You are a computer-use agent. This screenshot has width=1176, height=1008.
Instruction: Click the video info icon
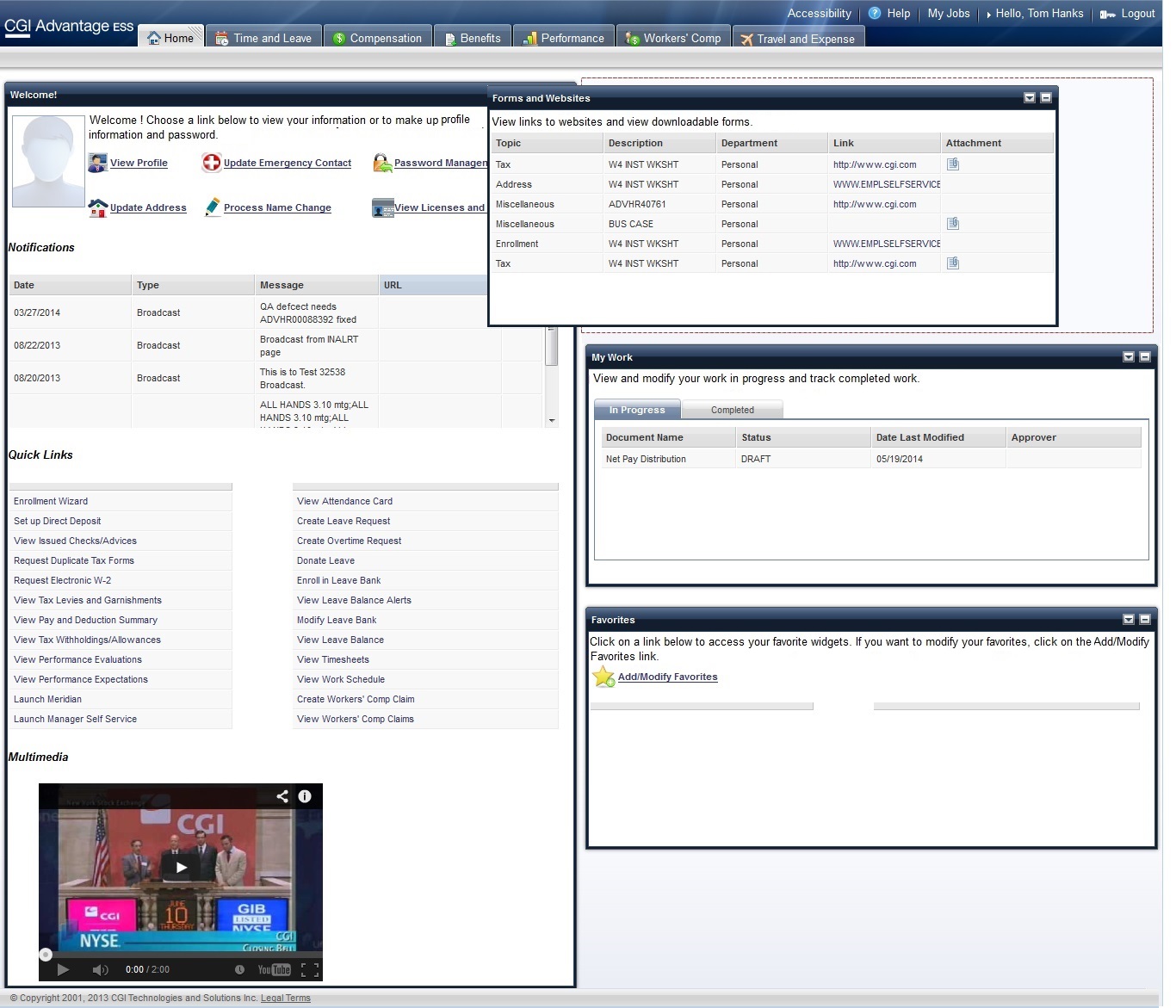[305, 796]
